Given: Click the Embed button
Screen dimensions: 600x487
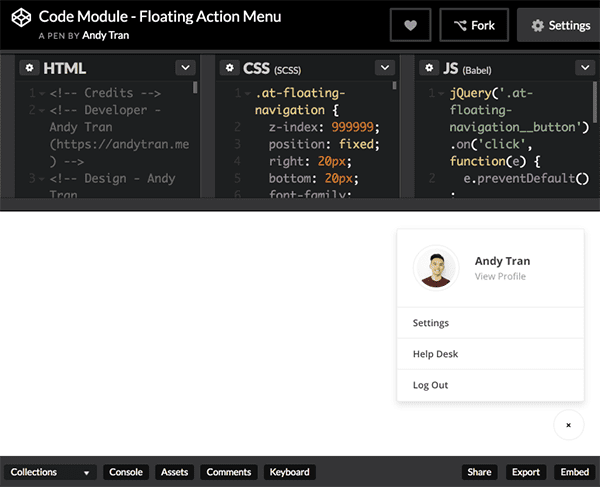Looking at the screenshot, I should [x=575, y=472].
